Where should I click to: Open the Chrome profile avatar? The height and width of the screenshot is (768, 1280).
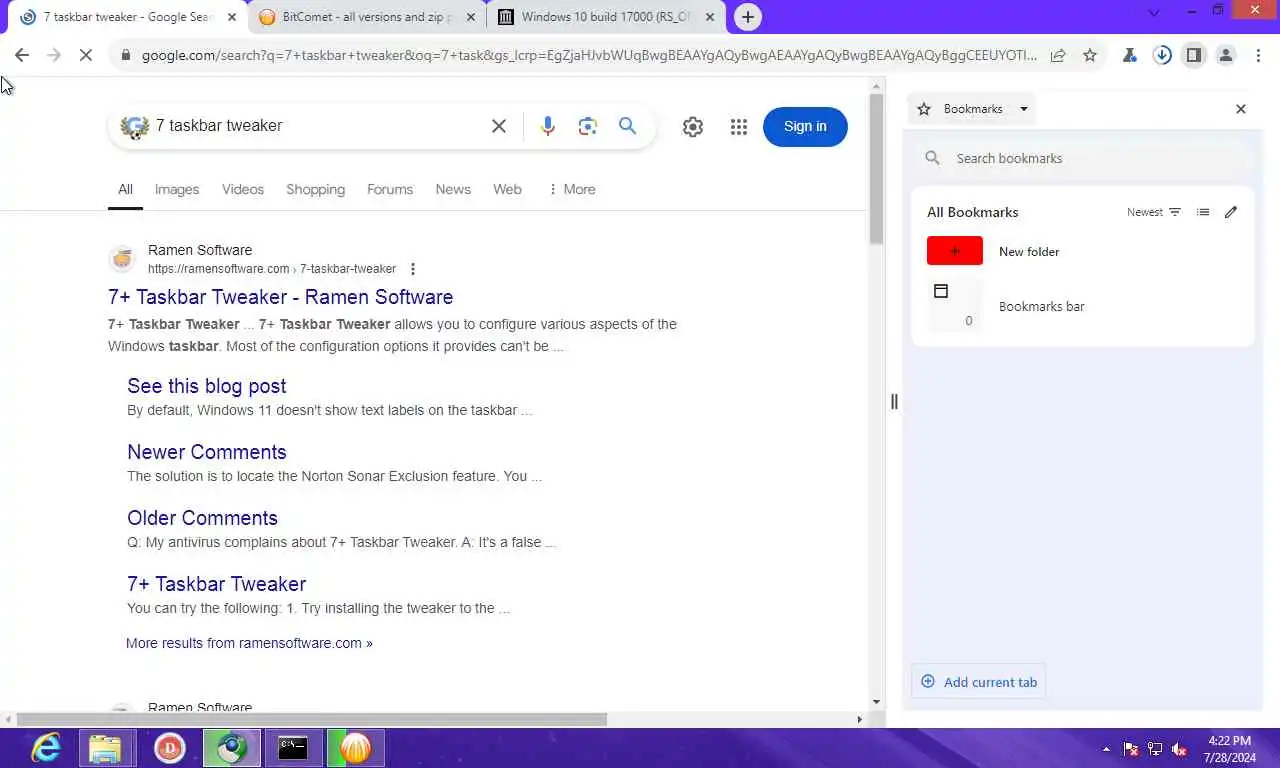[1226, 56]
